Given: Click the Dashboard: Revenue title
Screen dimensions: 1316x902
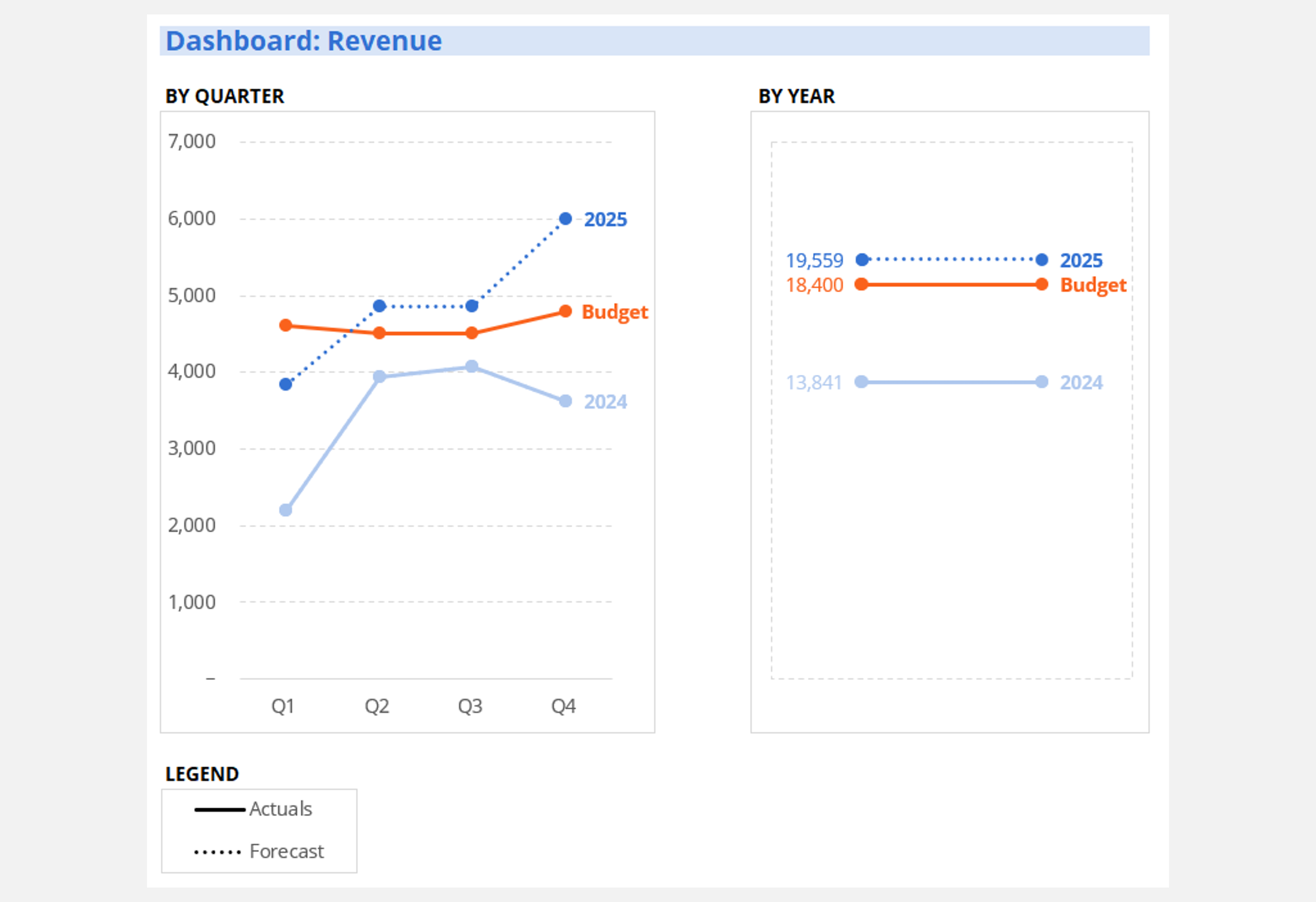Looking at the screenshot, I should (x=303, y=41).
